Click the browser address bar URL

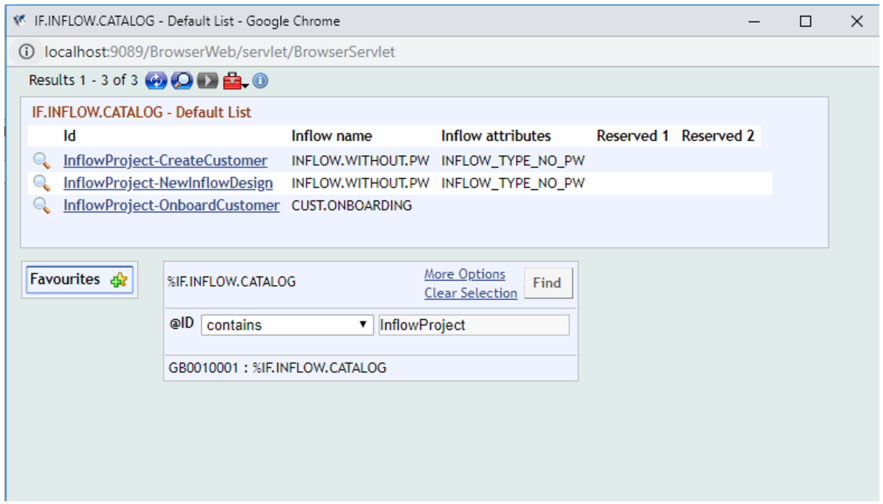(220, 51)
